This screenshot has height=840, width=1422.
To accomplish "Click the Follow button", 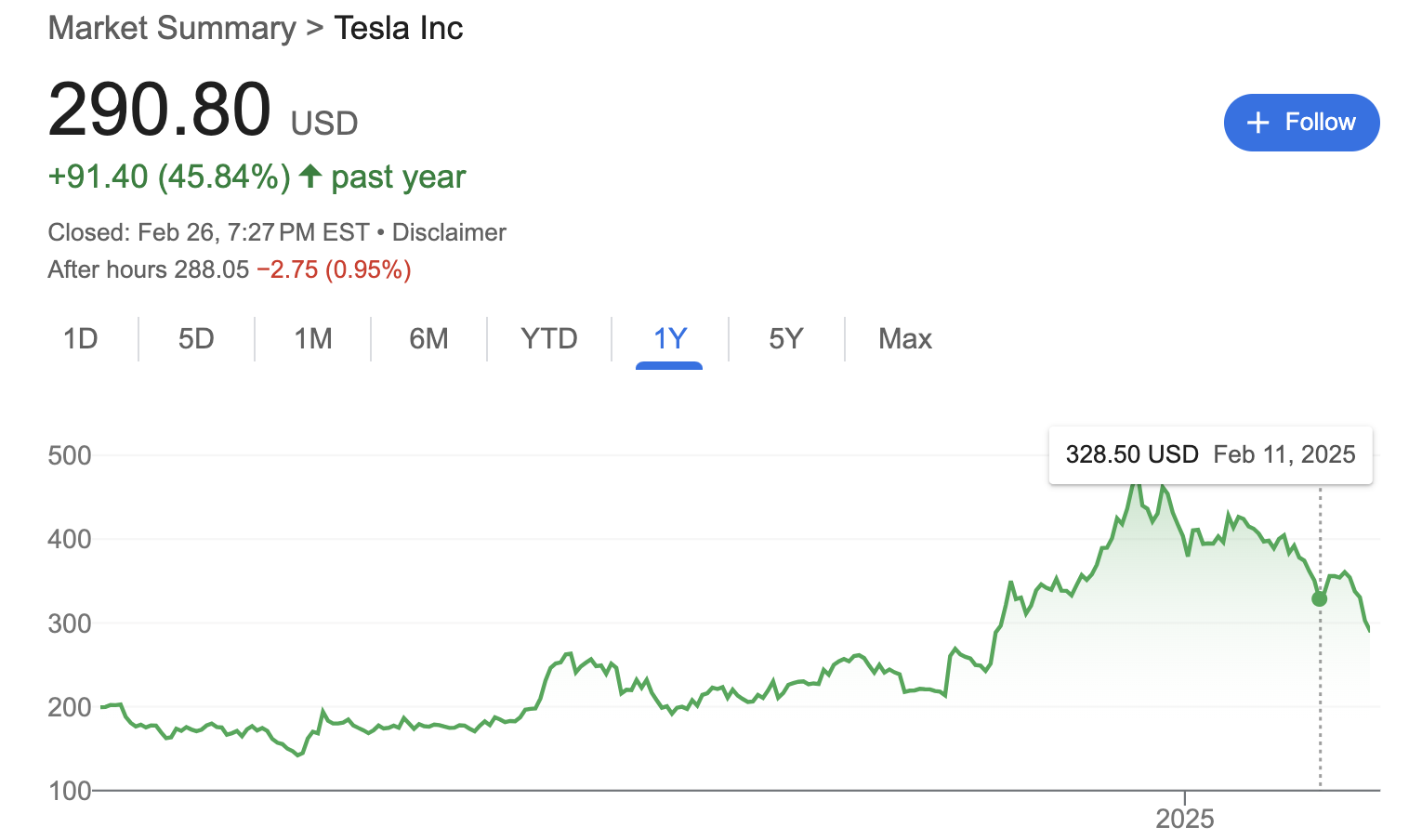I will pos(1301,123).
